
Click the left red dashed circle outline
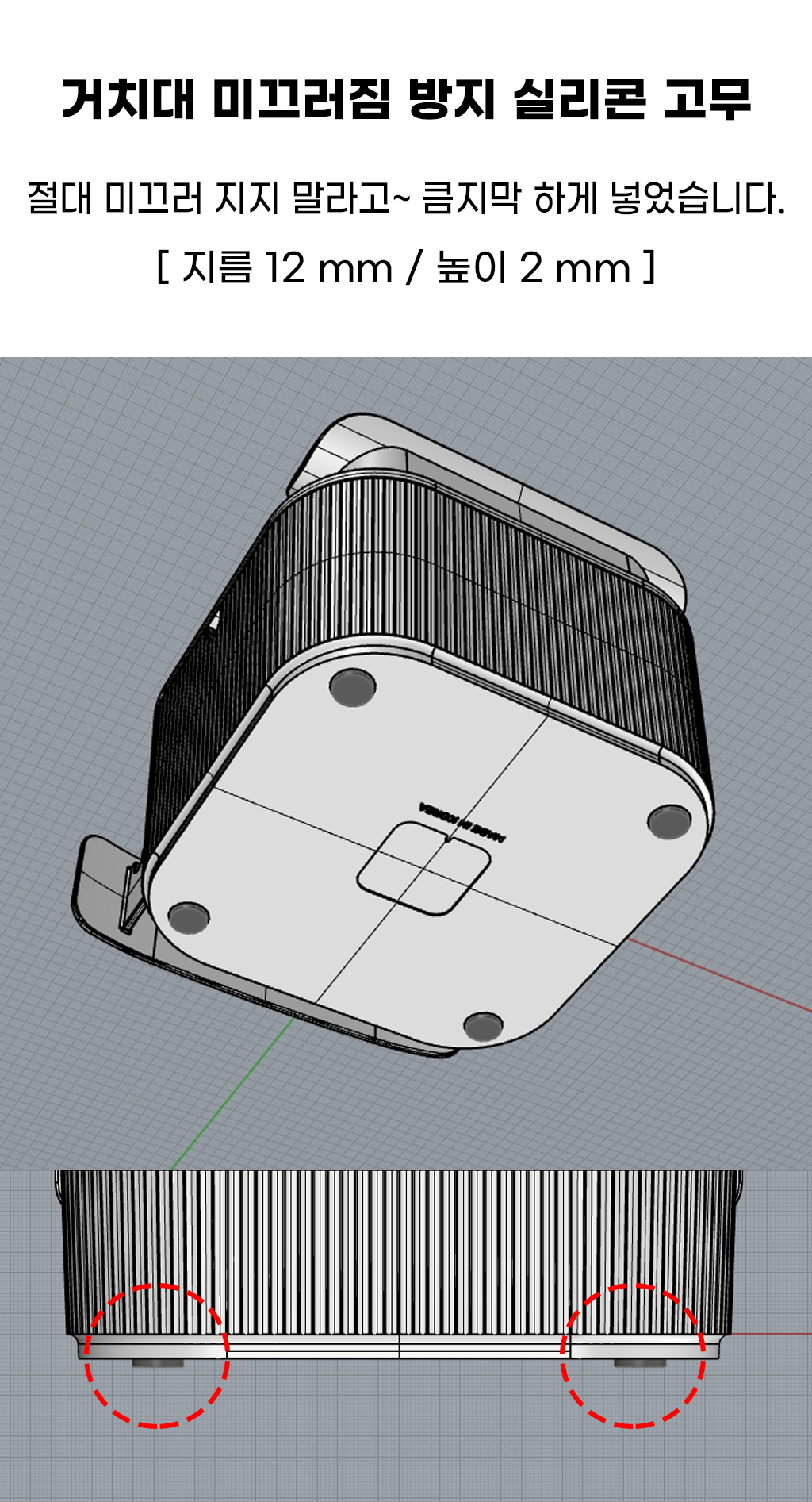157,1355
